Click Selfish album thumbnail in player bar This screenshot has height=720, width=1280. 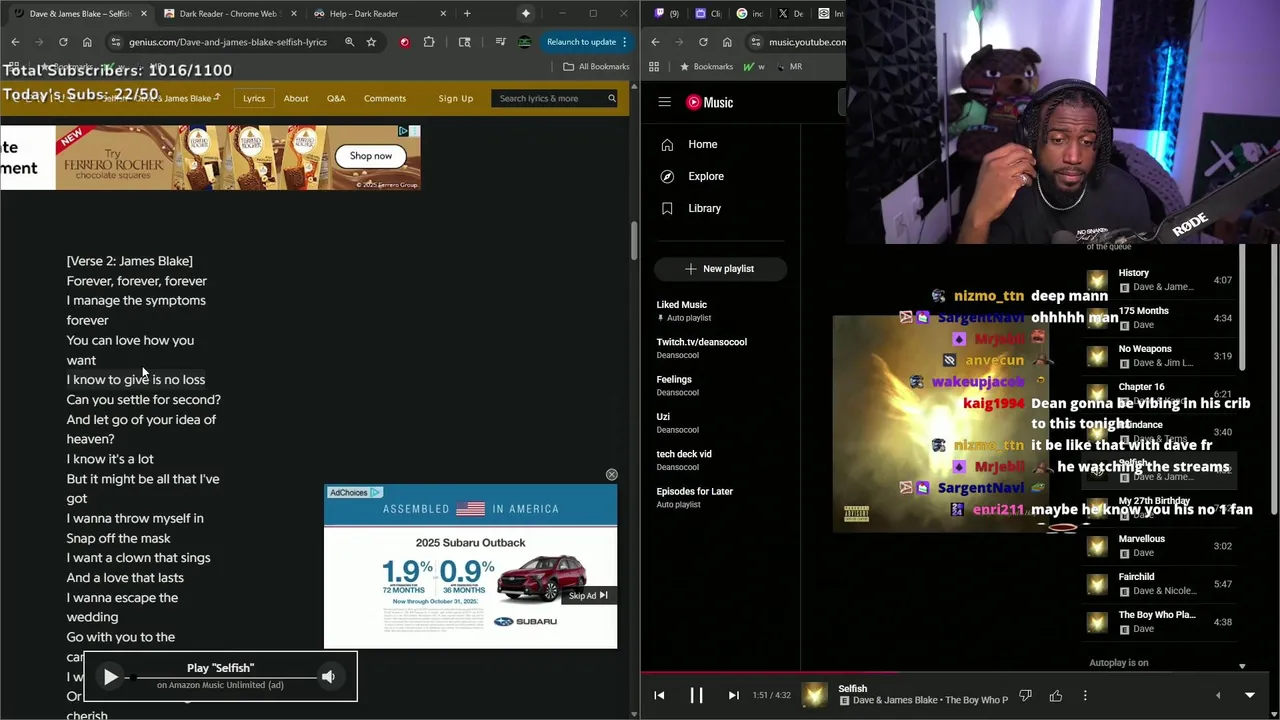[x=815, y=695]
